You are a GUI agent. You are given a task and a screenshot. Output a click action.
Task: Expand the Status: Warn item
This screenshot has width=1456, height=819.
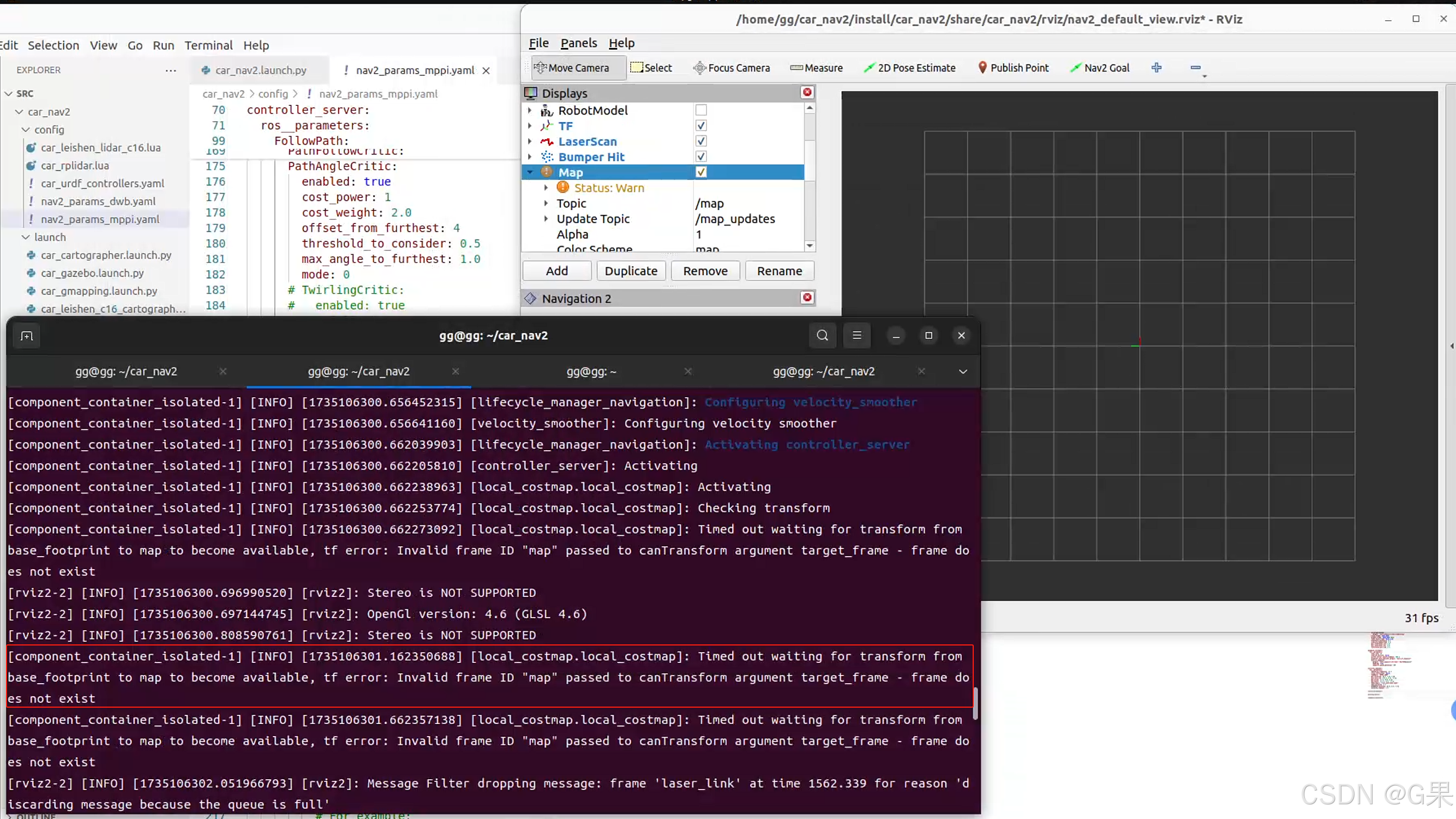click(546, 188)
